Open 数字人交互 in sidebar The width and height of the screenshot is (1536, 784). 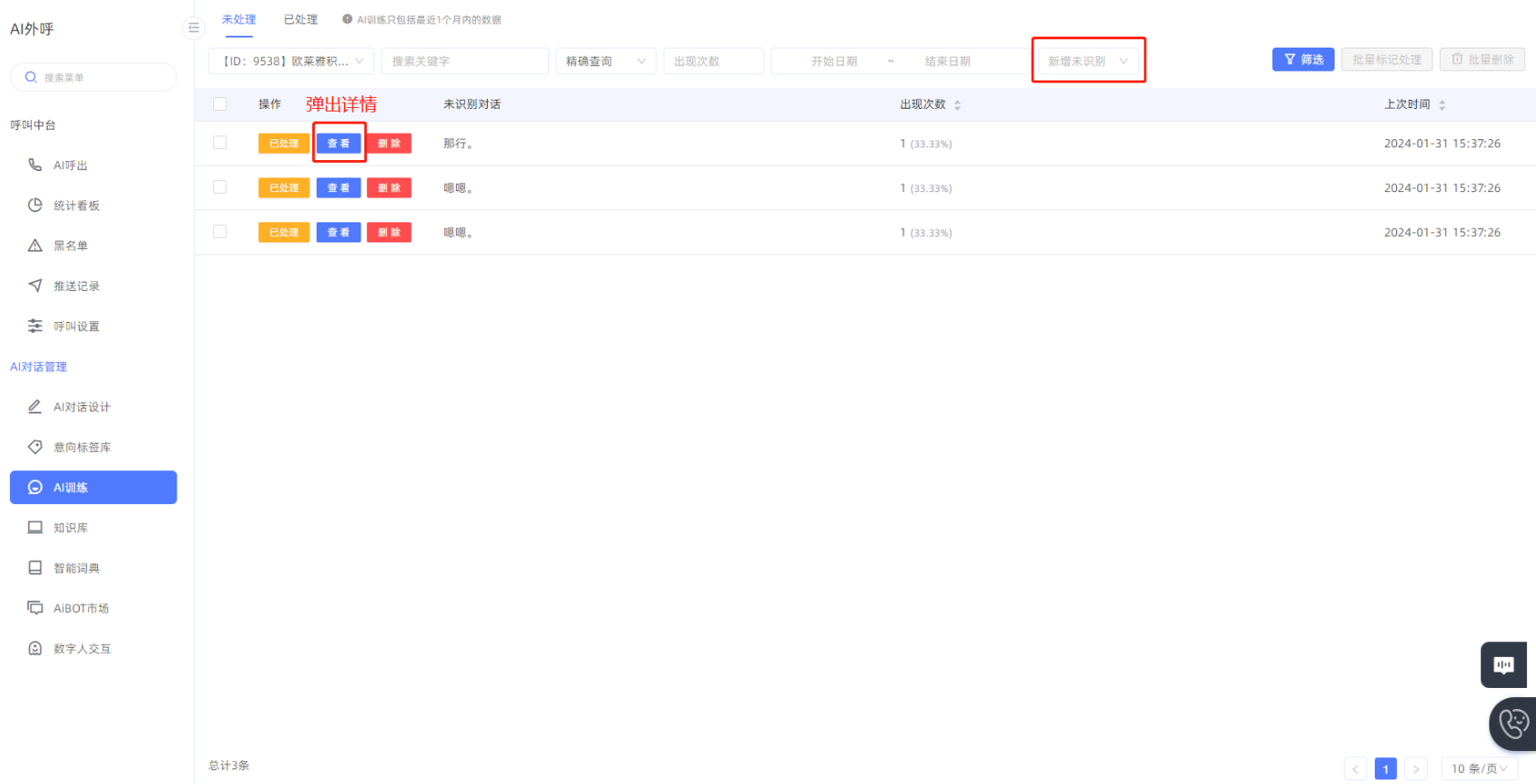(x=81, y=649)
